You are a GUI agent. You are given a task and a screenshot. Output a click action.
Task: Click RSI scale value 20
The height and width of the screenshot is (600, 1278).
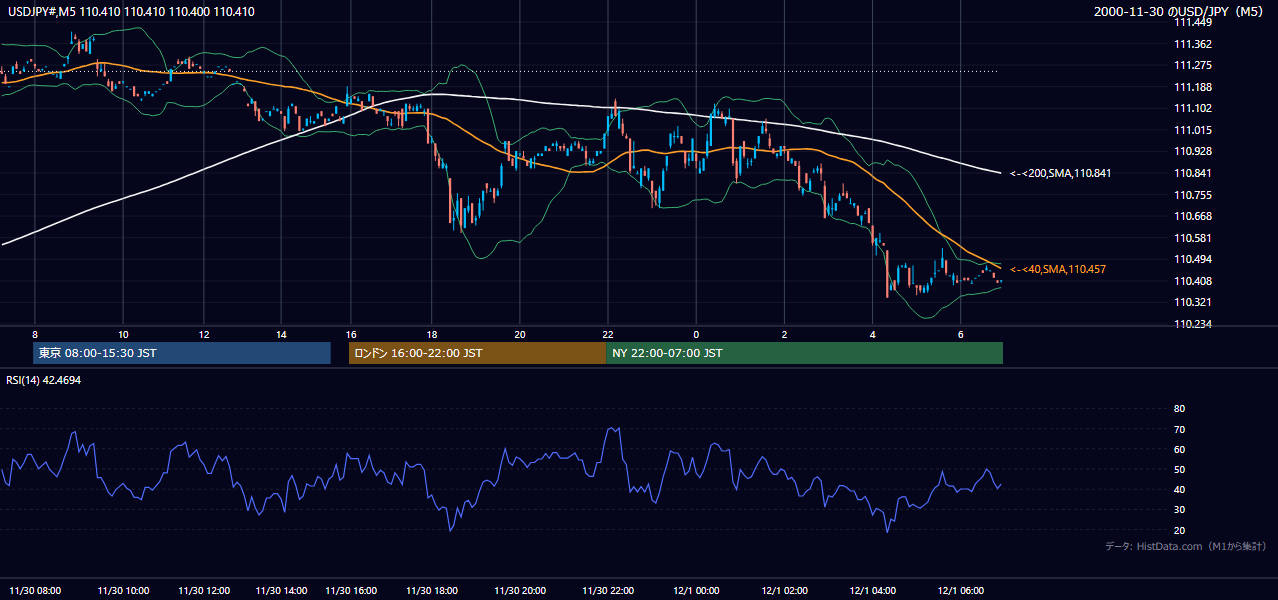(1180, 530)
